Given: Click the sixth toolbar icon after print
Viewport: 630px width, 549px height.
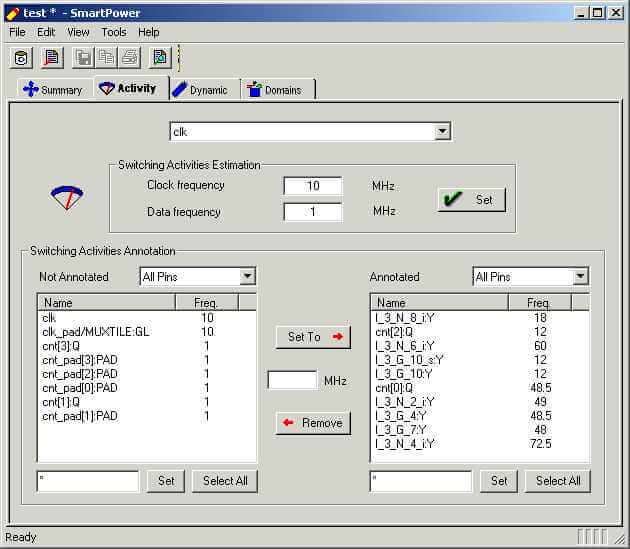Looking at the screenshot, I should pos(160,58).
